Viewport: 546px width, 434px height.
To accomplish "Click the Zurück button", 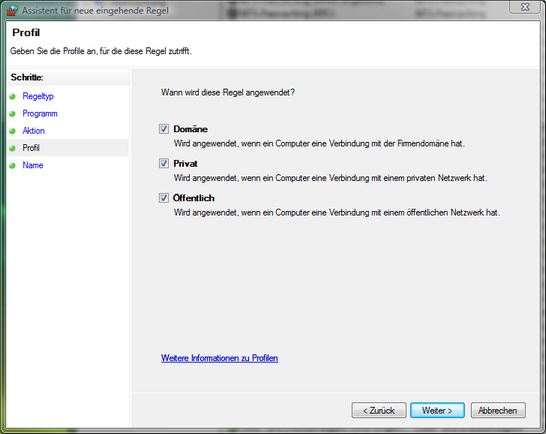I will (379, 410).
